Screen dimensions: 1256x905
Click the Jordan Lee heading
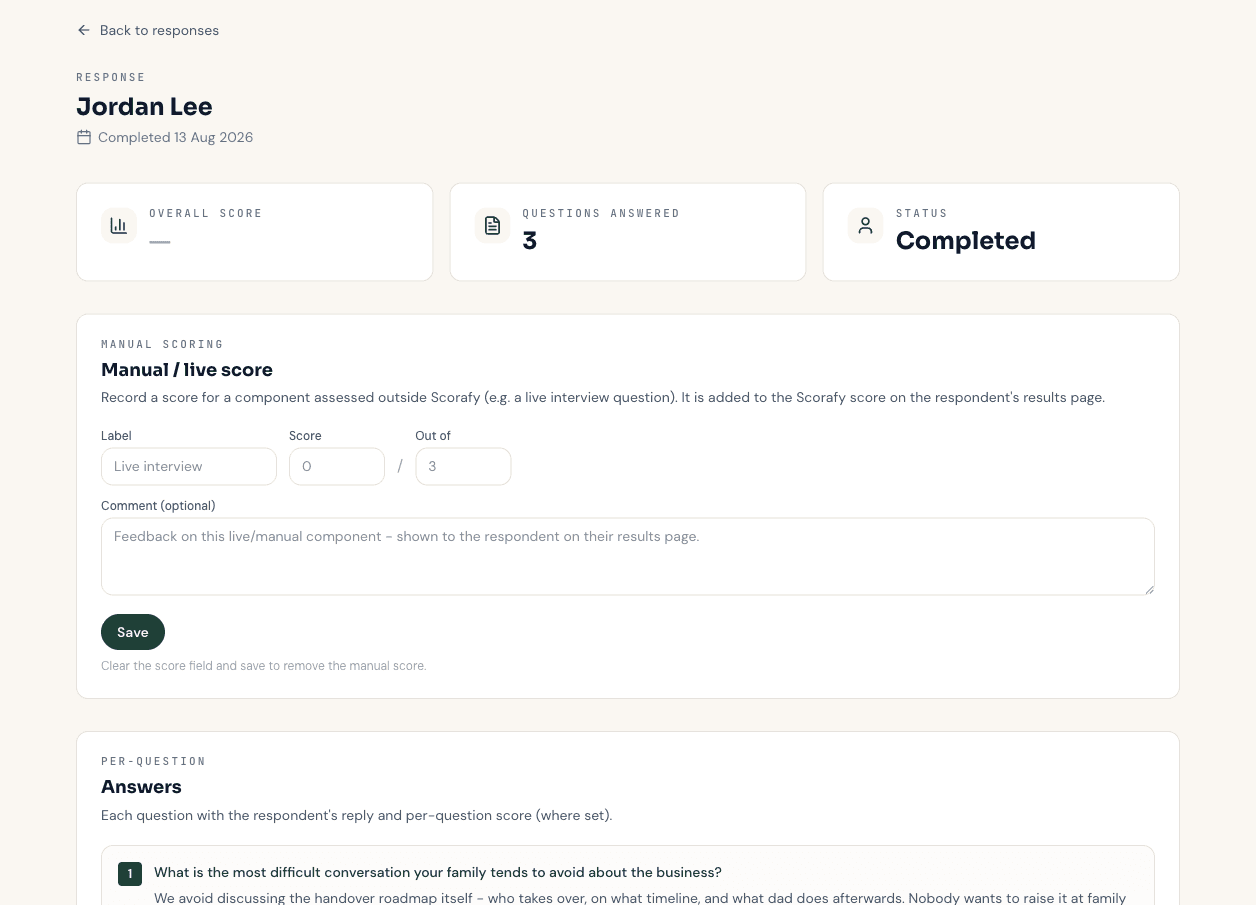144,106
